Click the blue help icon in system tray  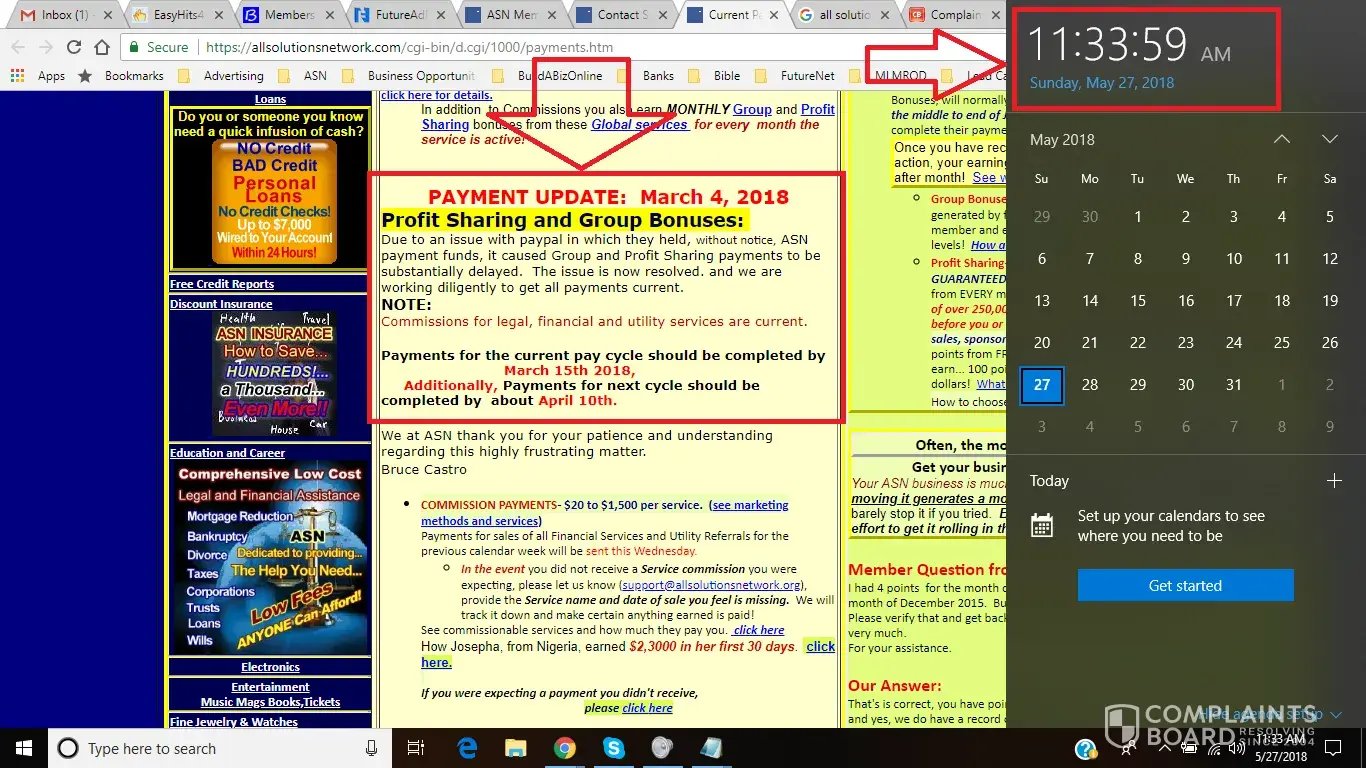[1085, 749]
